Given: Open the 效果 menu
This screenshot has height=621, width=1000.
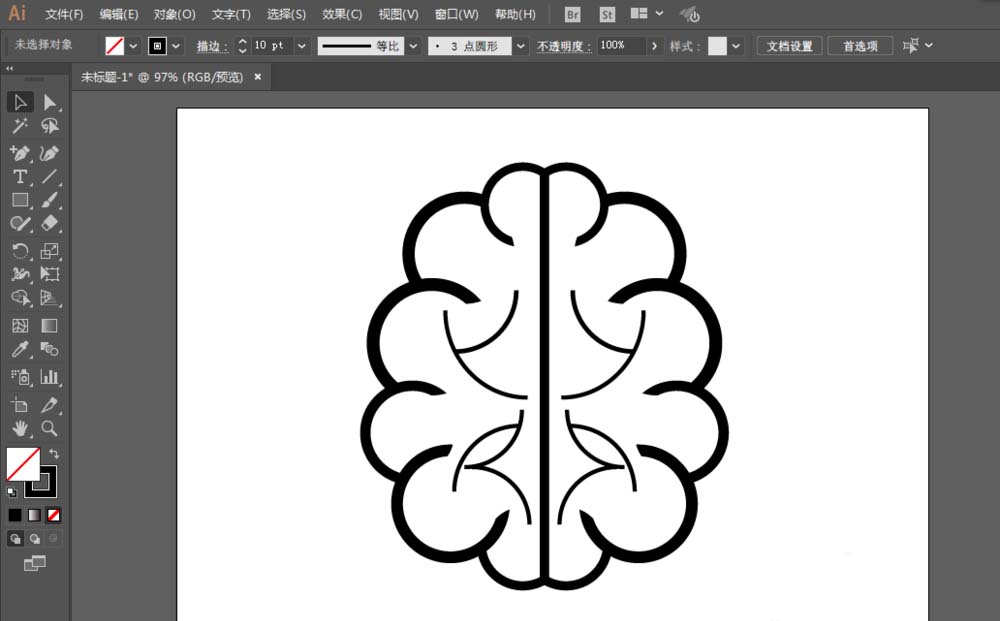Looking at the screenshot, I should 340,14.
